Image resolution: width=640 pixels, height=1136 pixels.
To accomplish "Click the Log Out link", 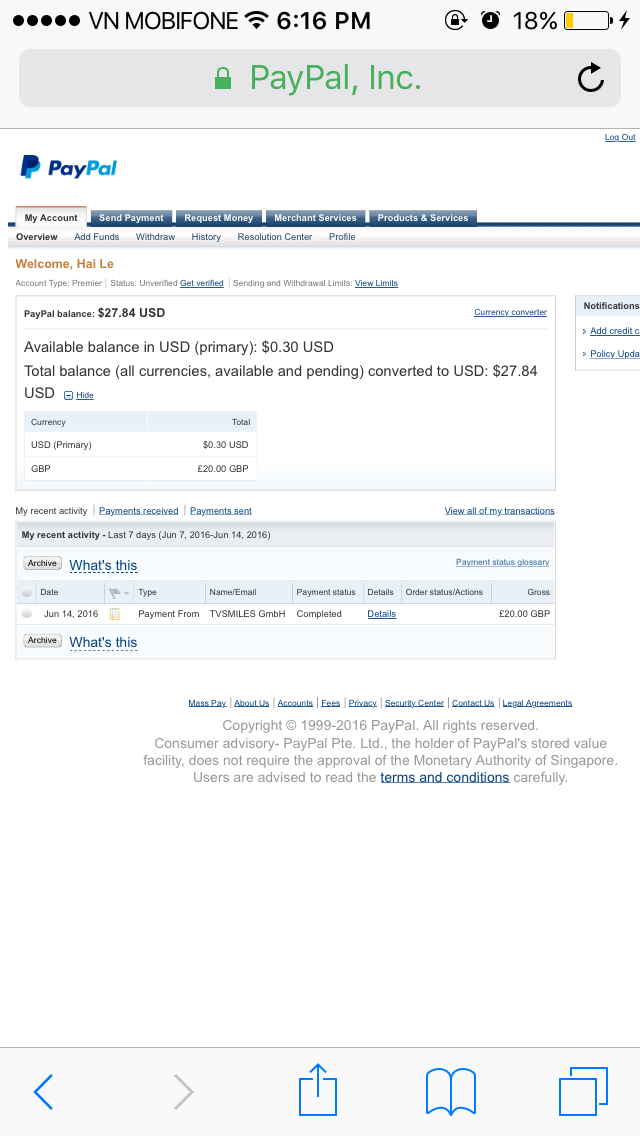I will [x=620, y=138].
